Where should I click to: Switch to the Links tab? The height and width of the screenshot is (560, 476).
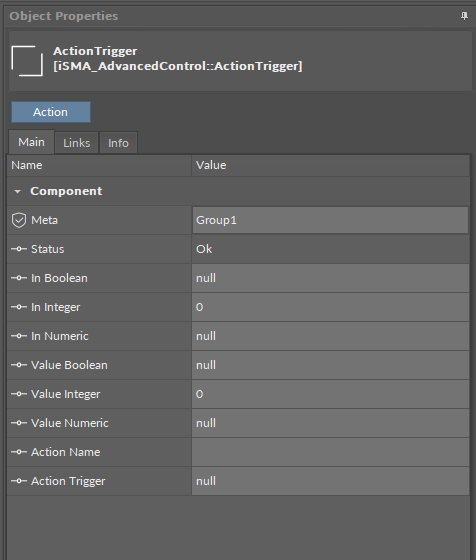tap(76, 143)
